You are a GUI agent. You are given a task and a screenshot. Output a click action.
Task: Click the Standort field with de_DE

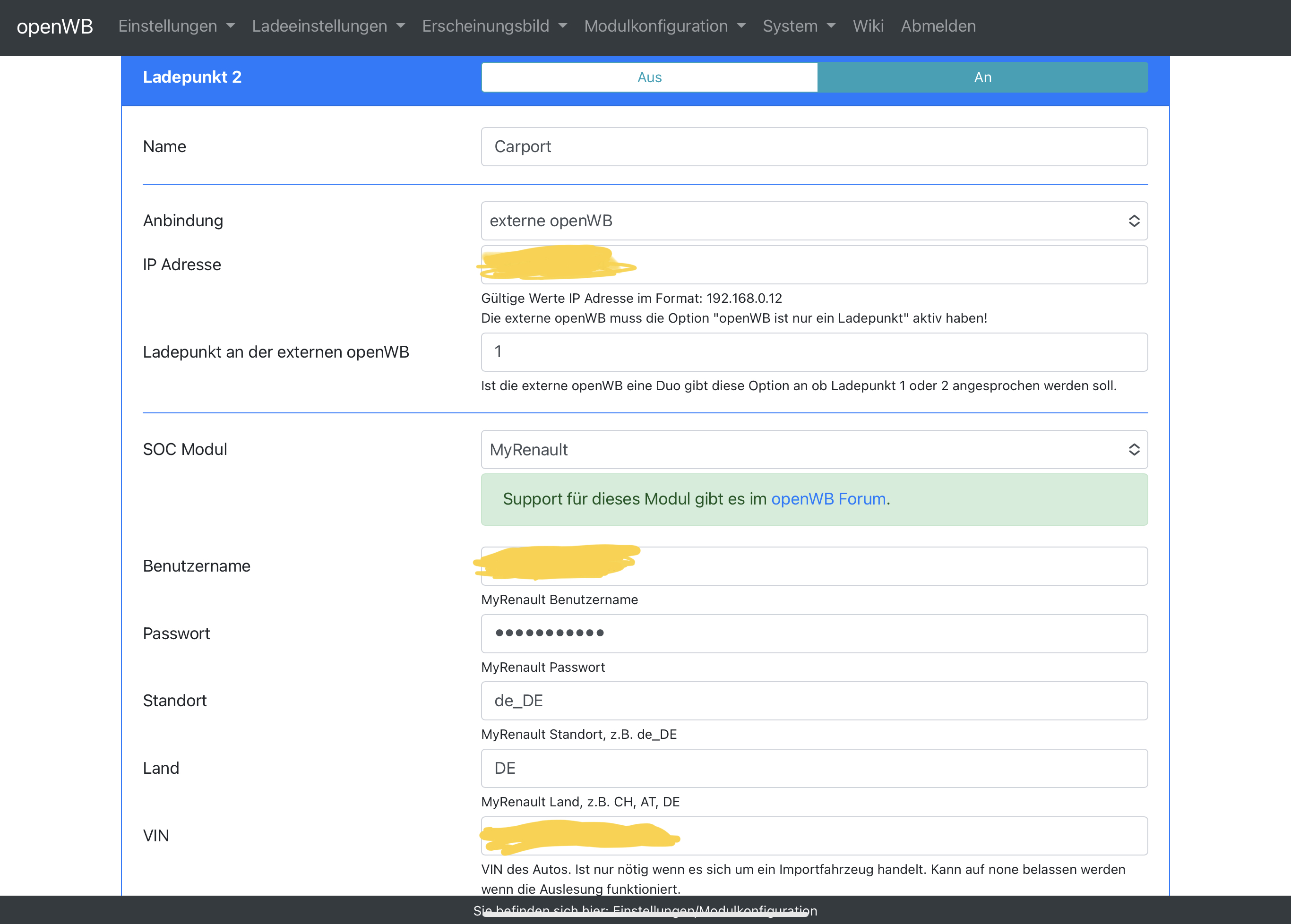[x=813, y=701]
